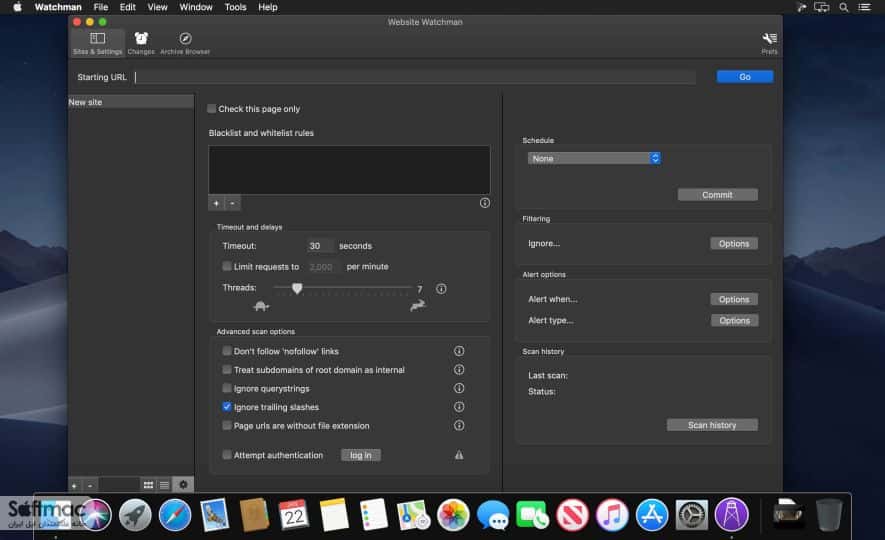
Task: Open the View menu
Action: click(x=157, y=7)
